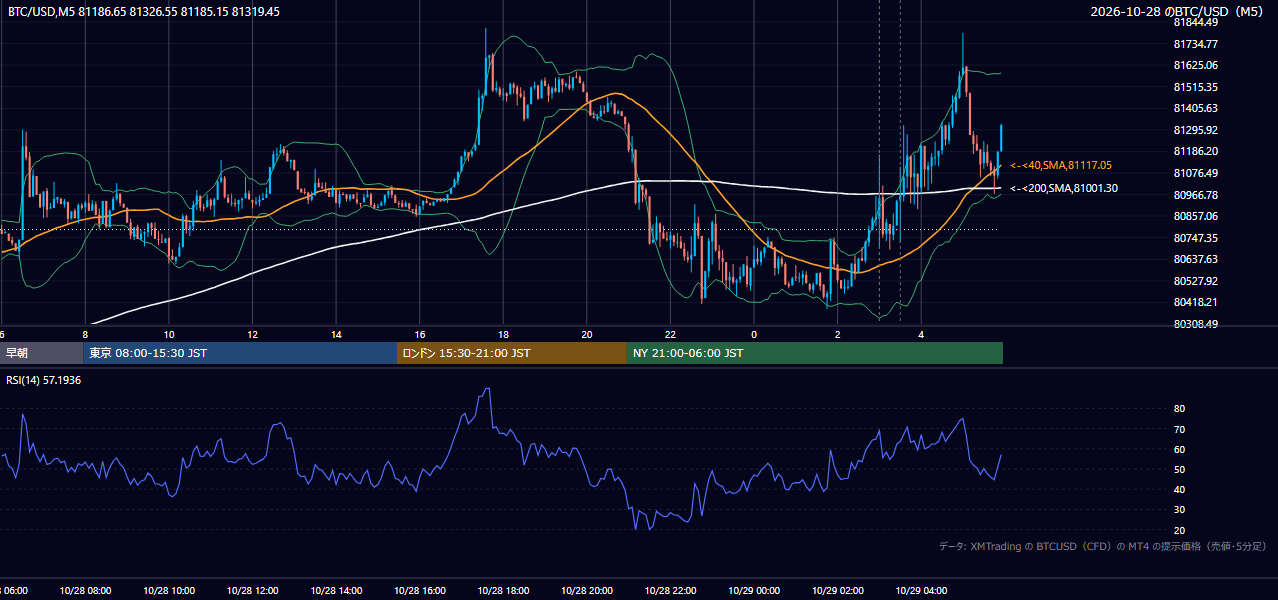Click the BTC/USD,M5 OHLC header text
This screenshot has height=600, width=1278.
pos(144,12)
